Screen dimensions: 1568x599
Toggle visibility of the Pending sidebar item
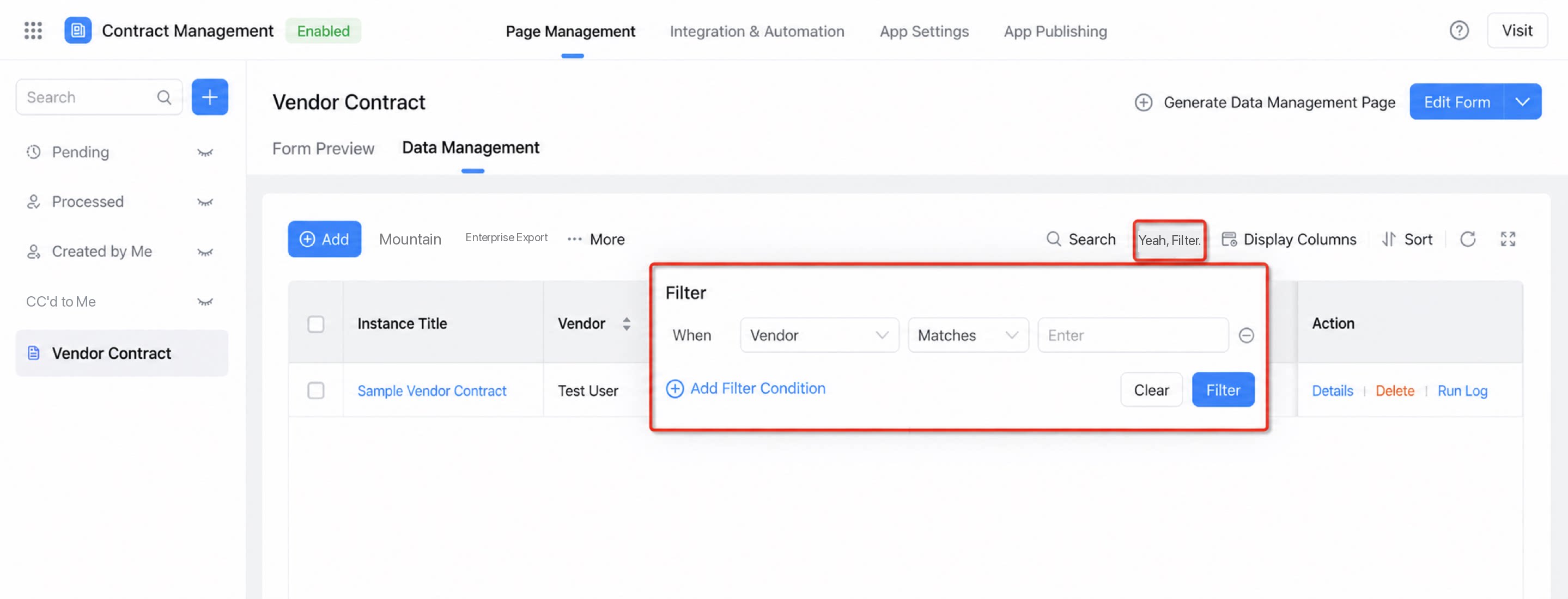coord(205,152)
